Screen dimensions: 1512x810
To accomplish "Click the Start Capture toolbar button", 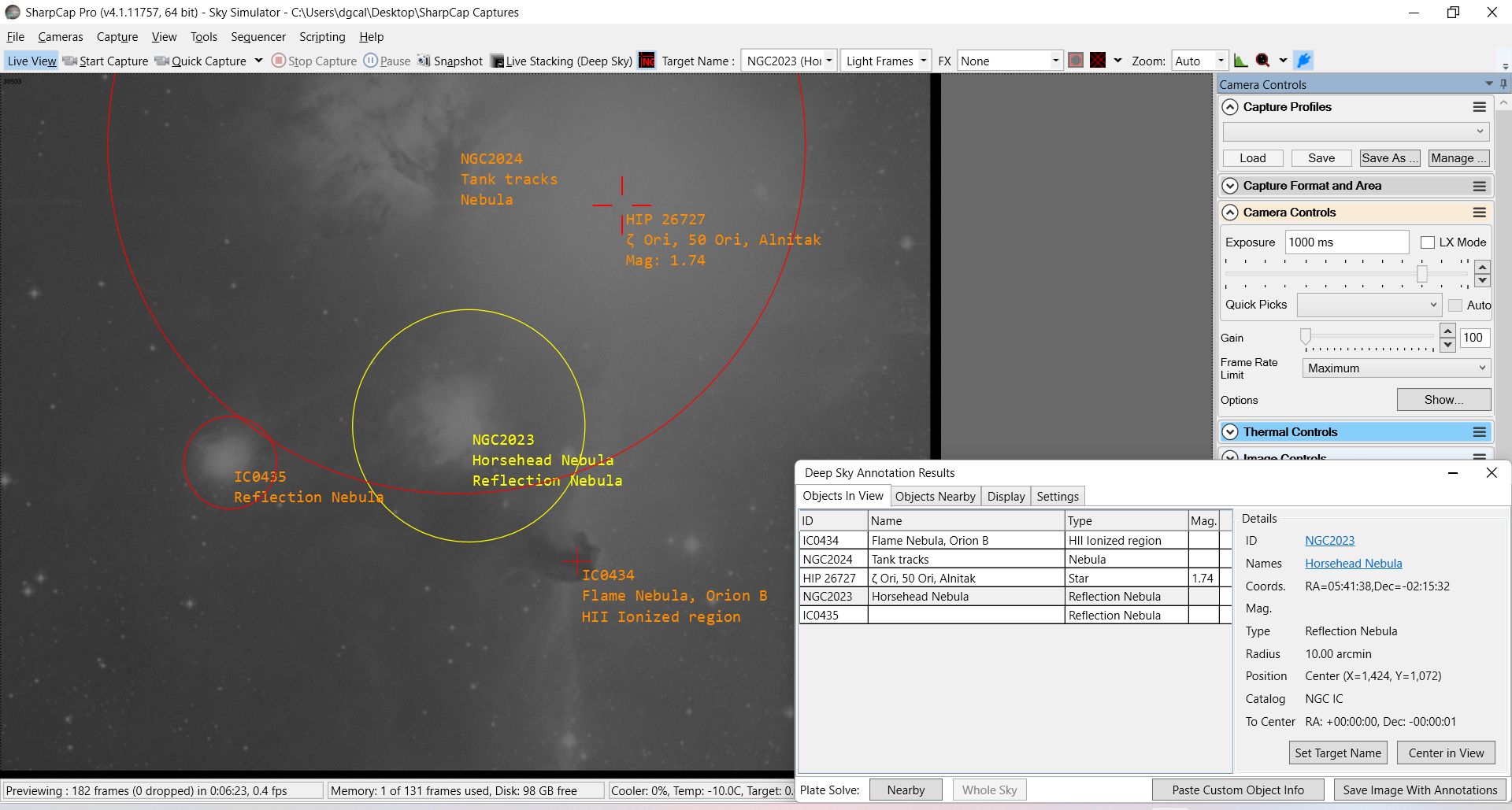I will 106,61.
